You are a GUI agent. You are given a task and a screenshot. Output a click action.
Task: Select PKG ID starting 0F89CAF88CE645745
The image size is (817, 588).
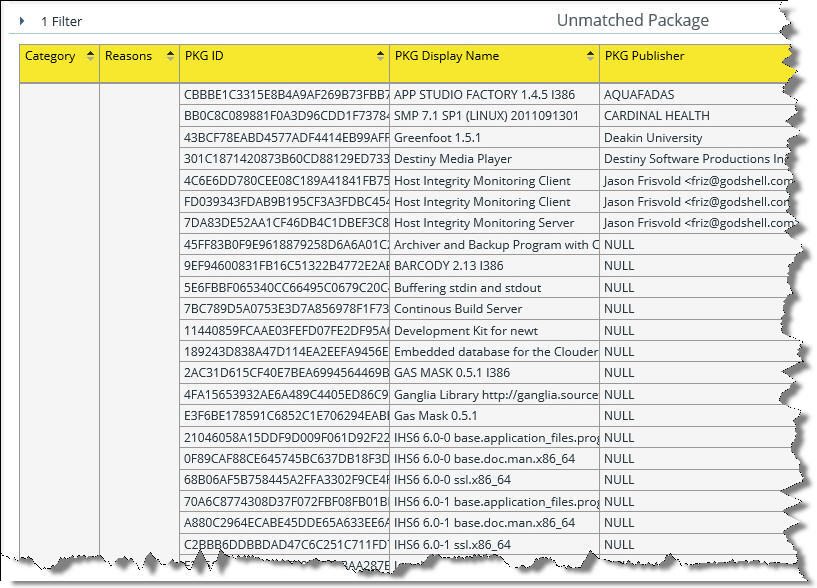284,459
